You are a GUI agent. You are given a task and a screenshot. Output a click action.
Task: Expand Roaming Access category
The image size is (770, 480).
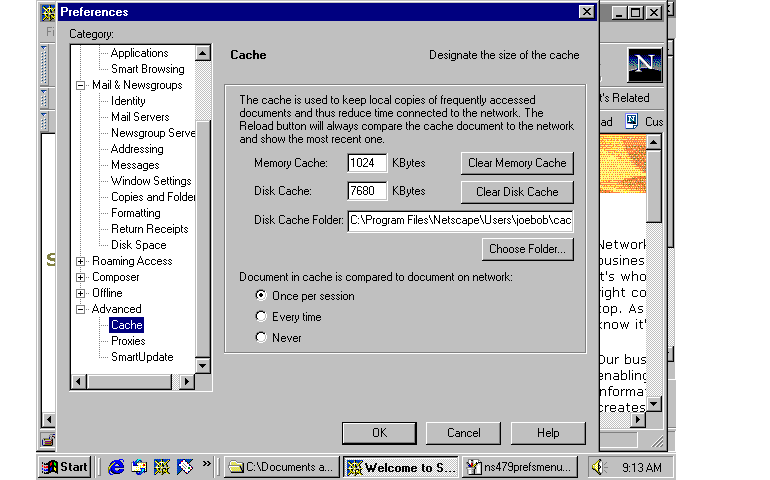(81, 261)
